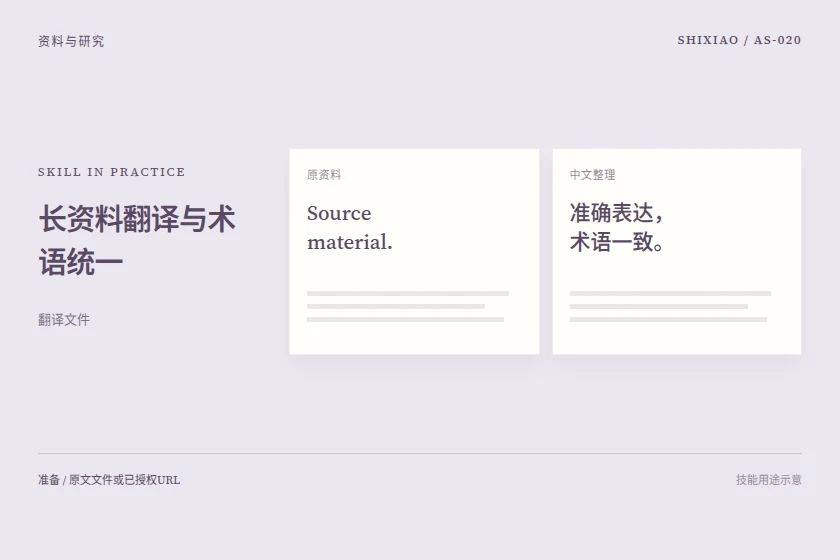Image resolution: width=840 pixels, height=560 pixels.
Task: Click blank area of the 中文整理 card beside 准确表达
Action: pyautogui.click(x=734, y=214)
